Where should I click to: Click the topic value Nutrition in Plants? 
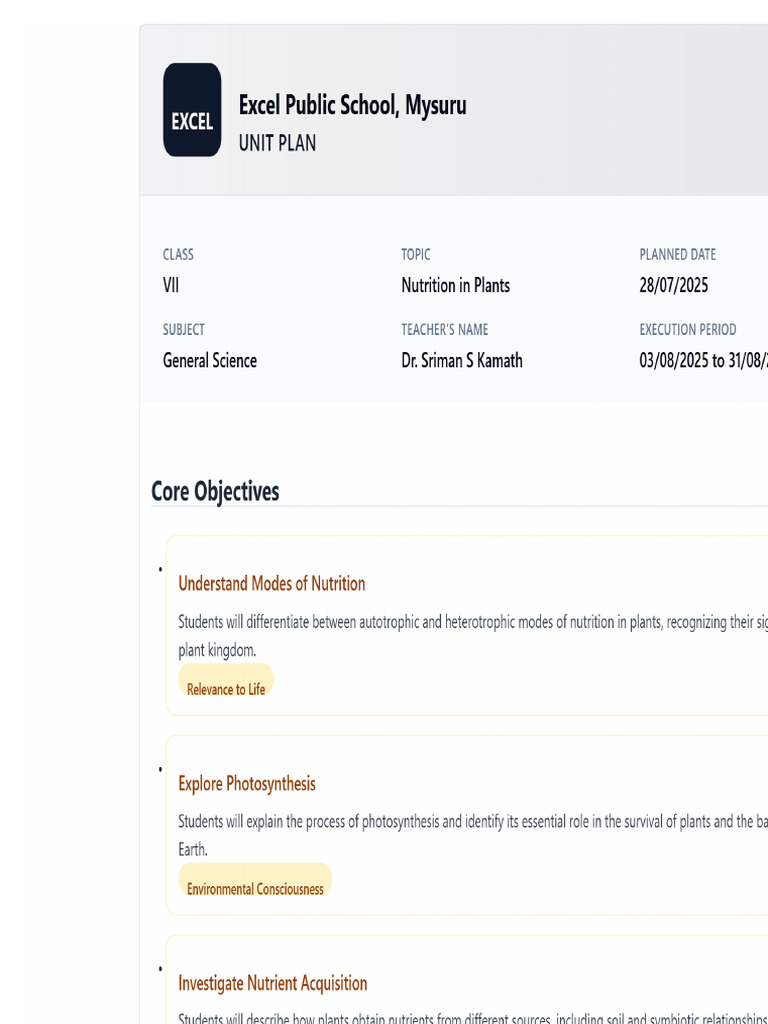[x=455, y=285]
